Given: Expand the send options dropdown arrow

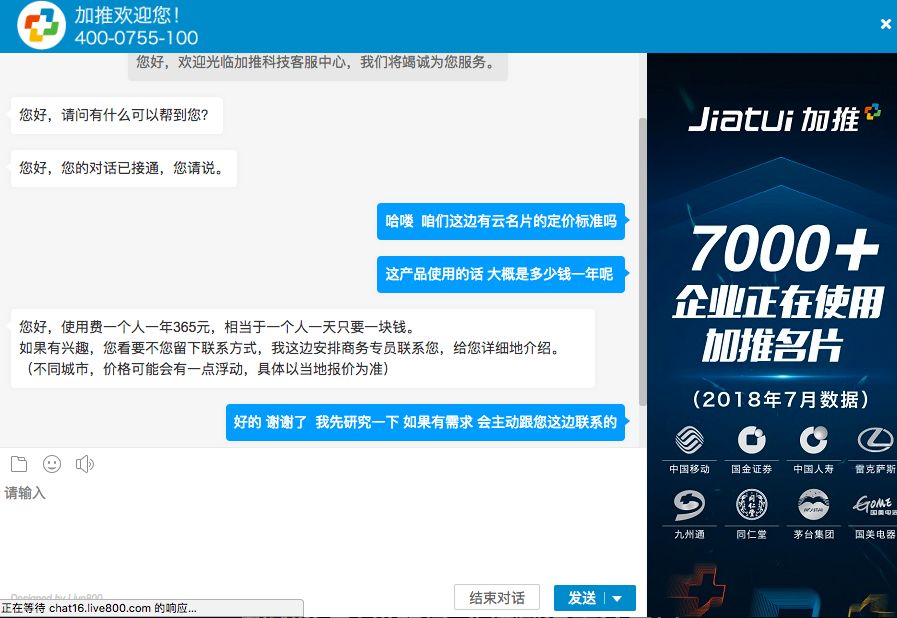Looking at the screenshot, I should pyautogui.click(x=618, y=598).
